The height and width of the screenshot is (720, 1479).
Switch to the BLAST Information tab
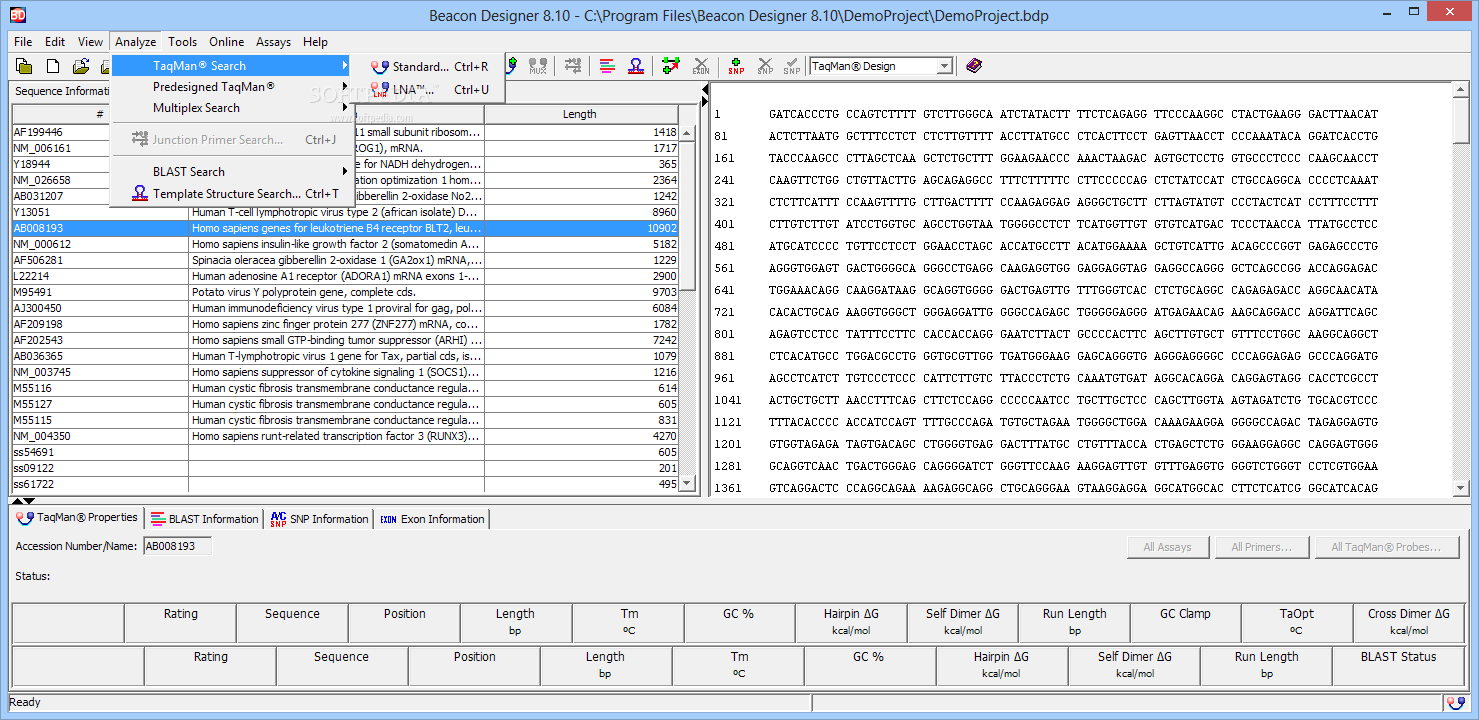coord(204,519)
